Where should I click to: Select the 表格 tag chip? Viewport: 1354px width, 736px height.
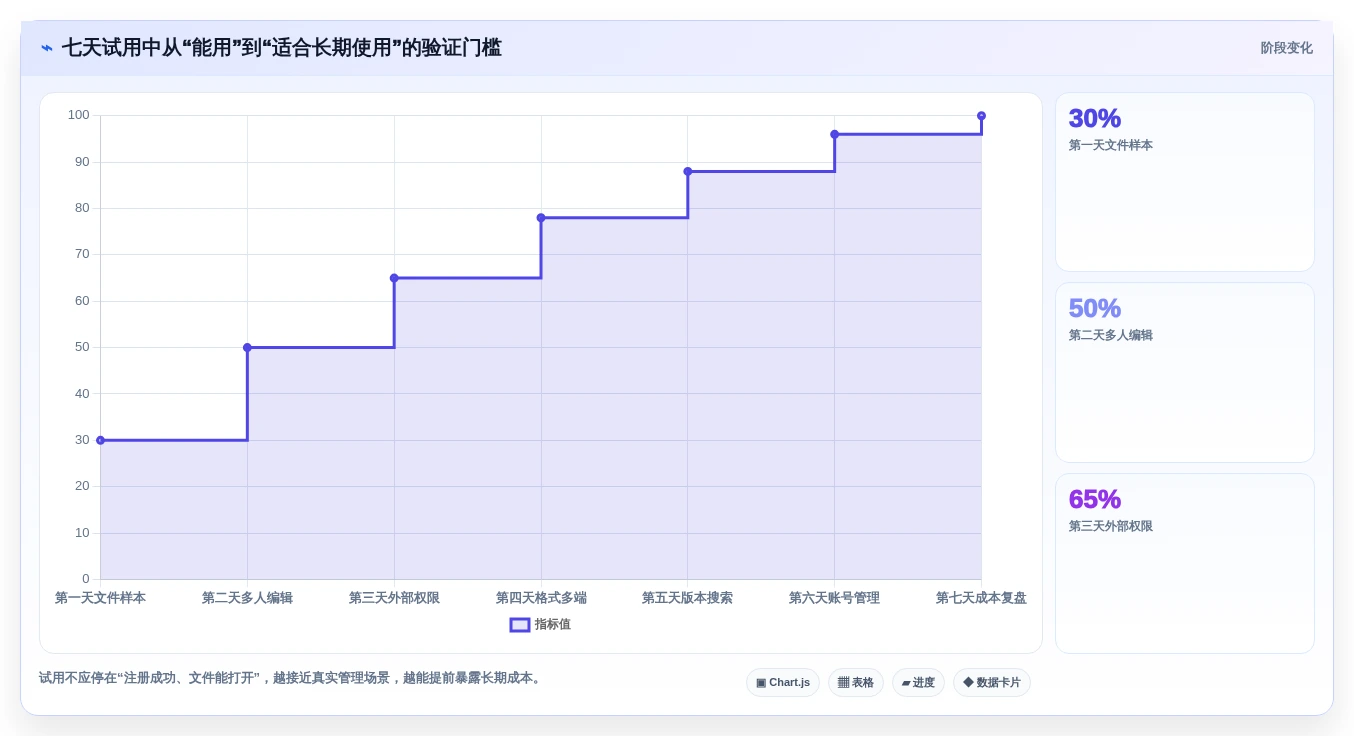point(856,683)
